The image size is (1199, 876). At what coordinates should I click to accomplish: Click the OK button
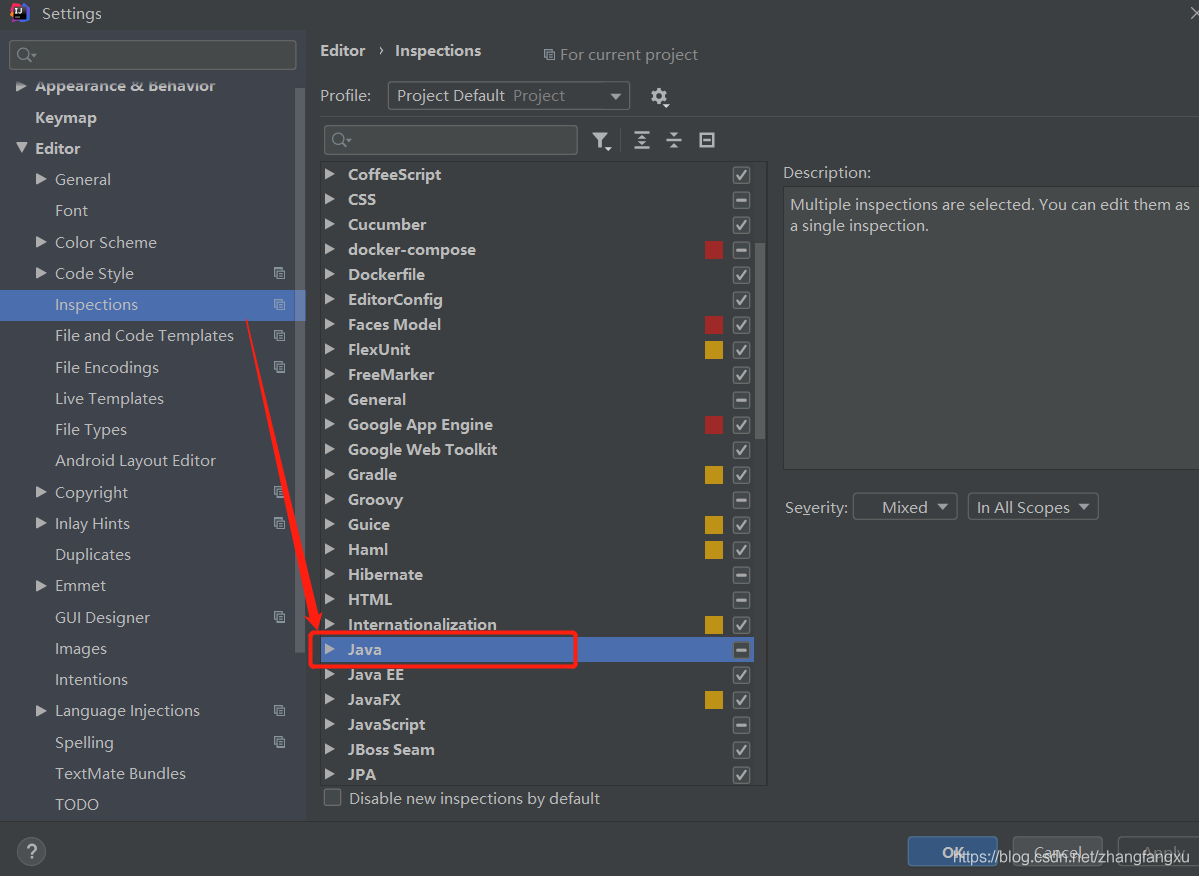[953, 852]
